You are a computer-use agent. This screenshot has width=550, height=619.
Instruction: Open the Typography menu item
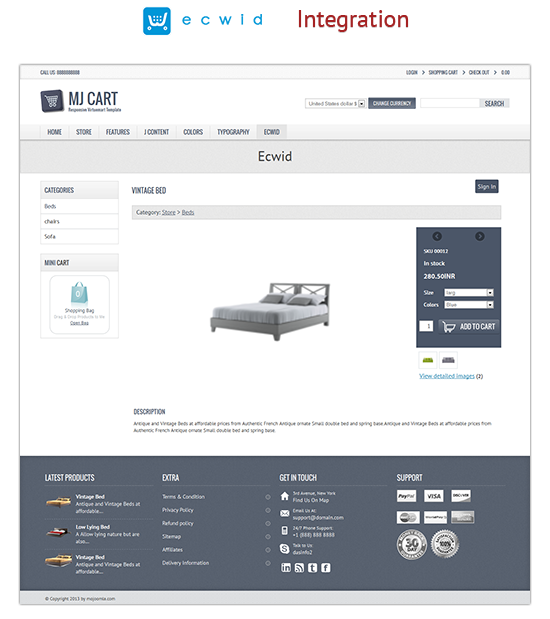(x=233, y=132)
